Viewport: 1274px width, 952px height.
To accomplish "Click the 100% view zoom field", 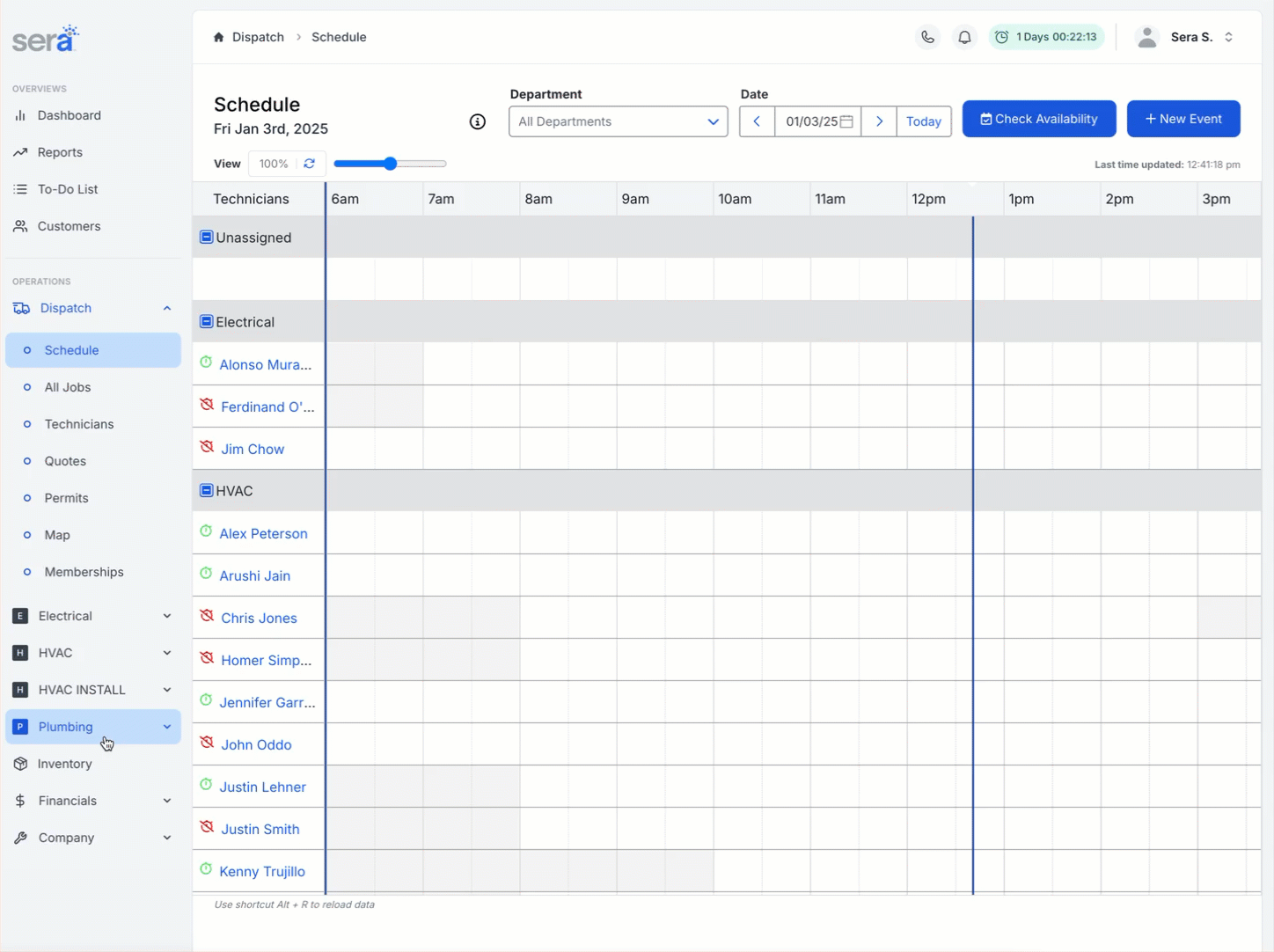I will pyautogui.click(x=274, y=164).
